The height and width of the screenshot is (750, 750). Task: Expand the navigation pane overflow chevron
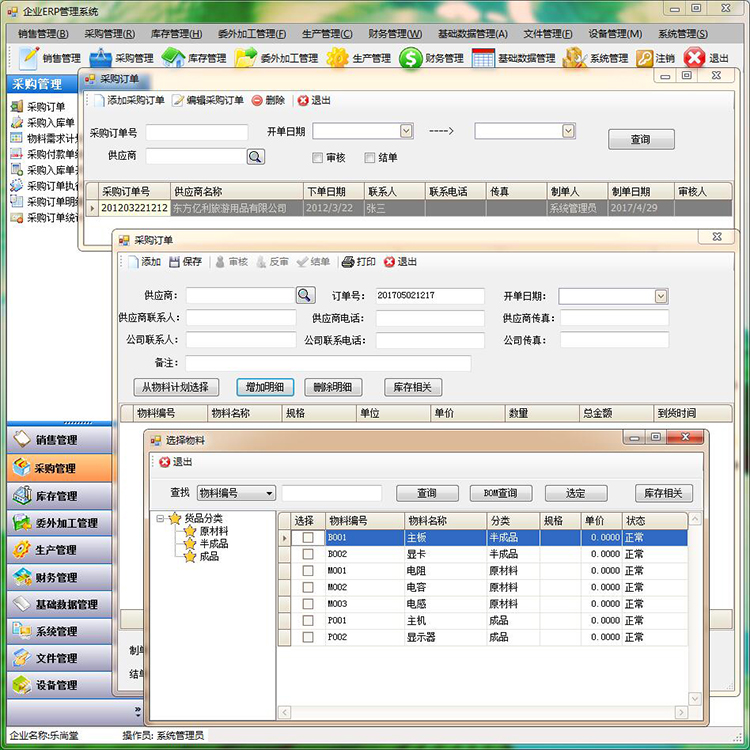click(x=138, y=711)
